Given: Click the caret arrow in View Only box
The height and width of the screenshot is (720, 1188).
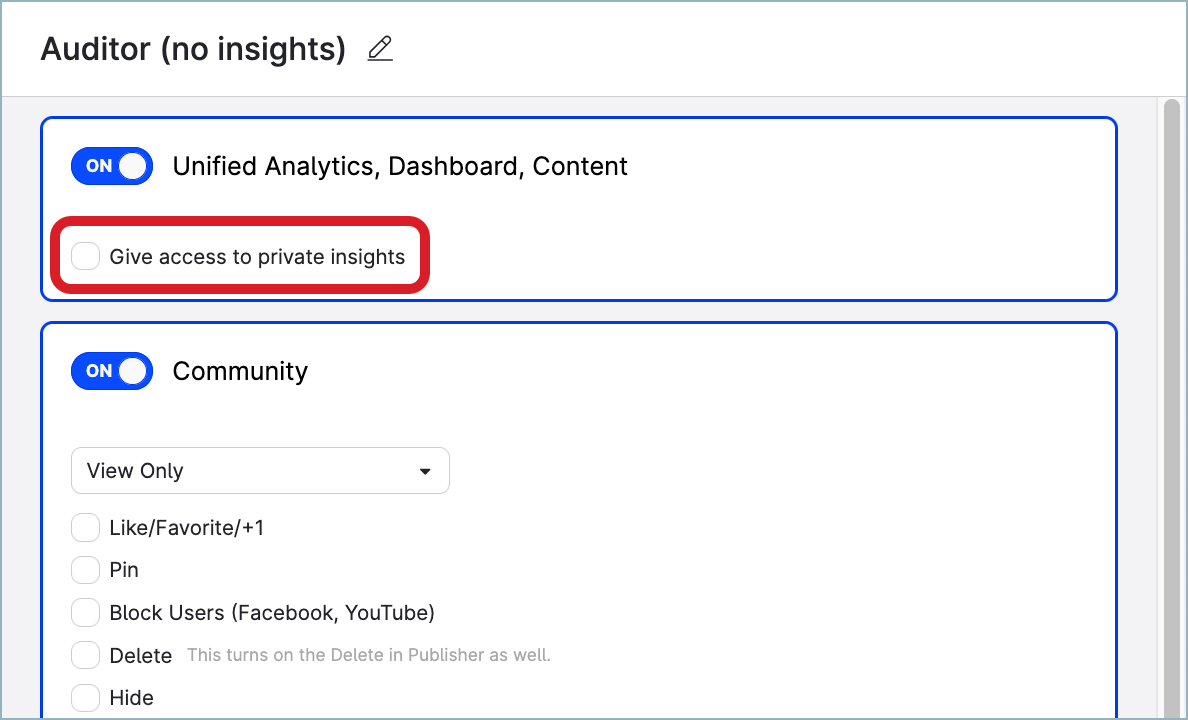Looking at the screenshot, I should [425, 471].
